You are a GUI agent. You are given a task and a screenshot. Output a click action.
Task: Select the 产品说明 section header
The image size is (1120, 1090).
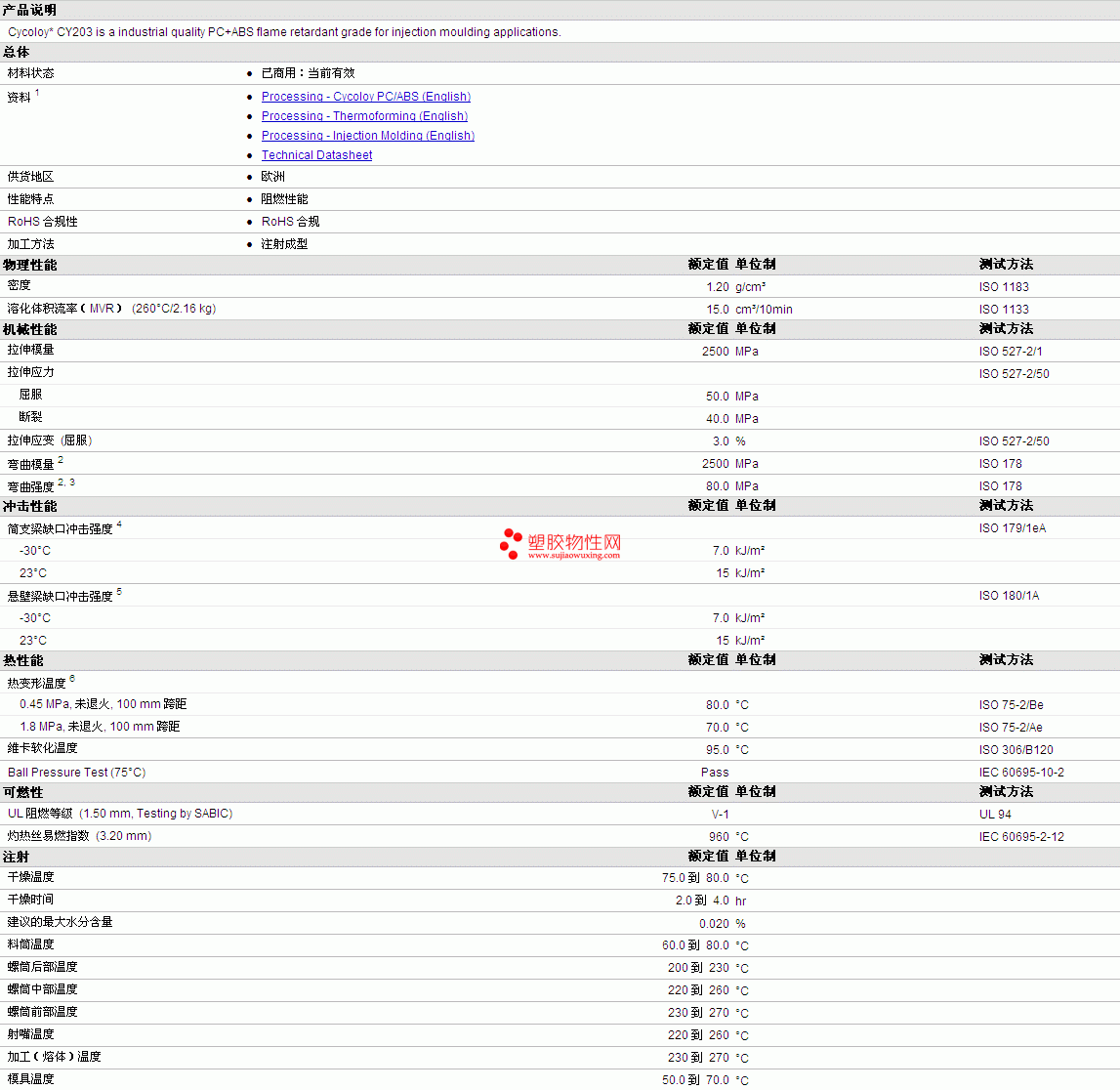(x=30, y=10)
